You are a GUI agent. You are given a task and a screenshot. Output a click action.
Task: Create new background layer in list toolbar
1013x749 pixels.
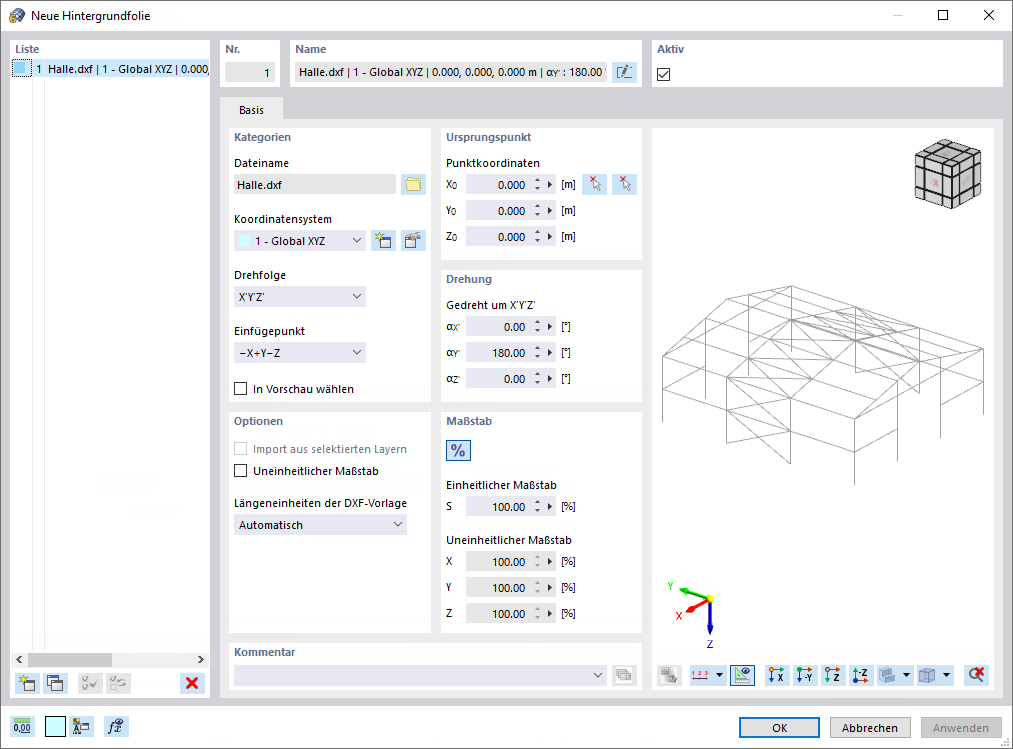[27, 683]
